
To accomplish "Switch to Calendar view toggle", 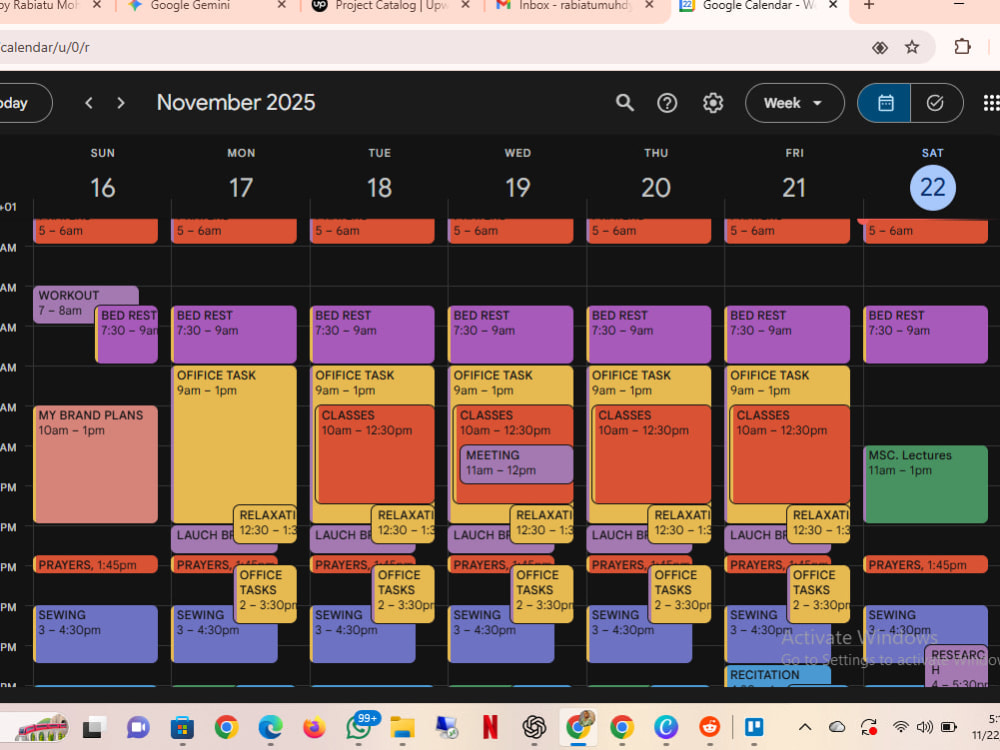I will (x=885, y=103).
